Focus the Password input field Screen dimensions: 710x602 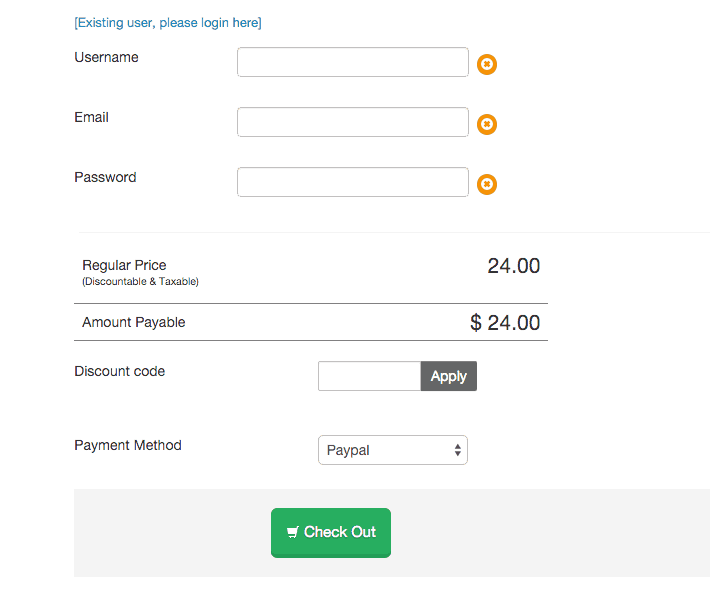click(x=353, y=182)
